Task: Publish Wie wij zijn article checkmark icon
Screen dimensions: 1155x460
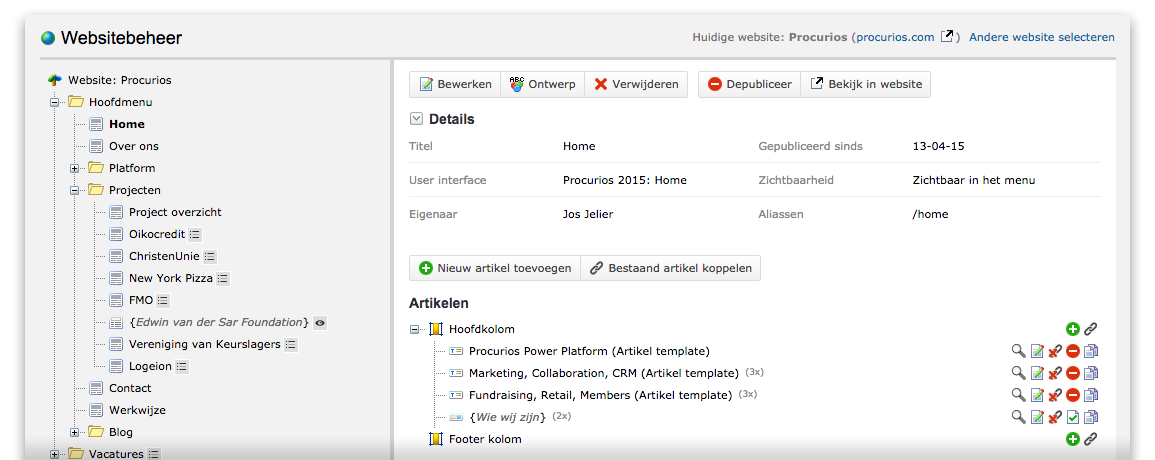Action: coord(1072,417)
